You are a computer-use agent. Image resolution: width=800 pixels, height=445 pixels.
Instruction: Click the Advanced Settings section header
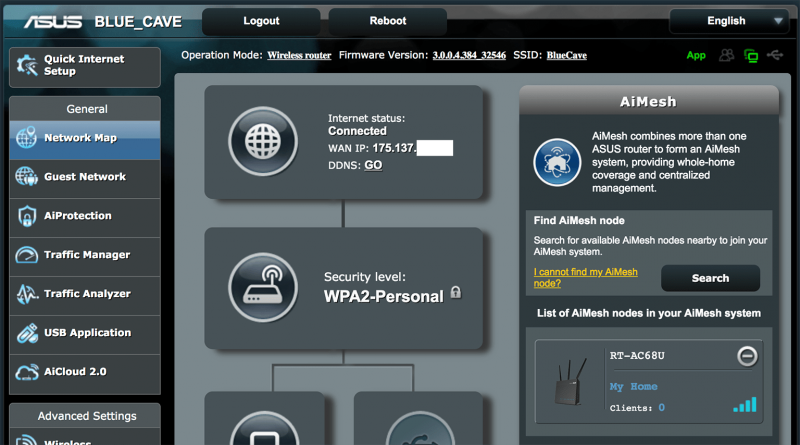tap(85, 416)
